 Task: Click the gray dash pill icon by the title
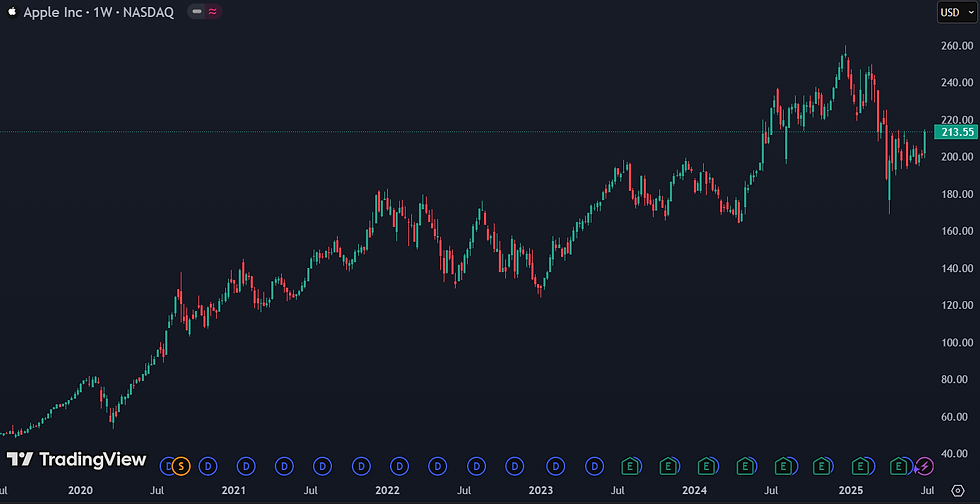pos(197,12)
